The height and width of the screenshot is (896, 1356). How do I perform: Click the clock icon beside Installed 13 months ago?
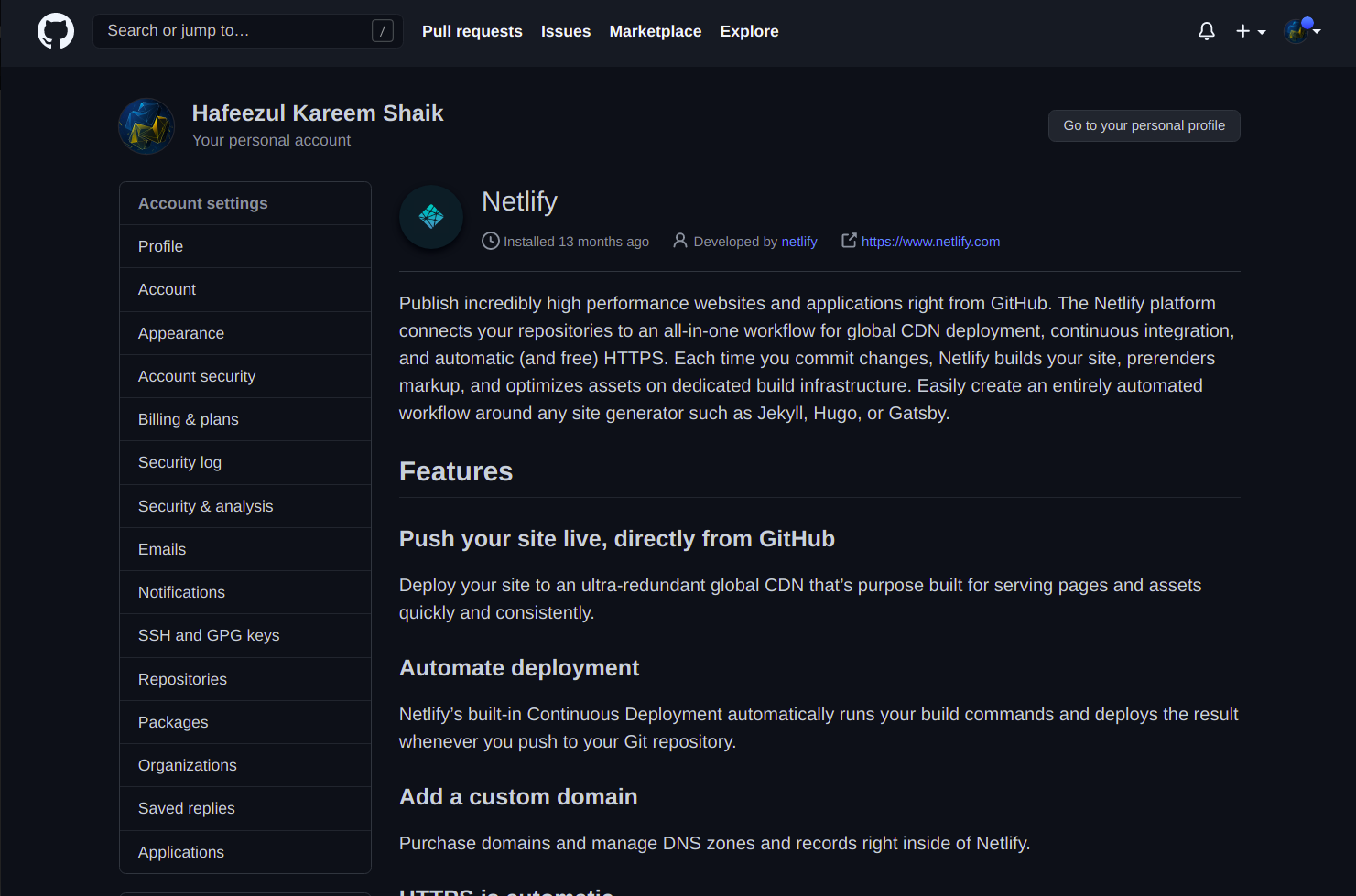491,241
